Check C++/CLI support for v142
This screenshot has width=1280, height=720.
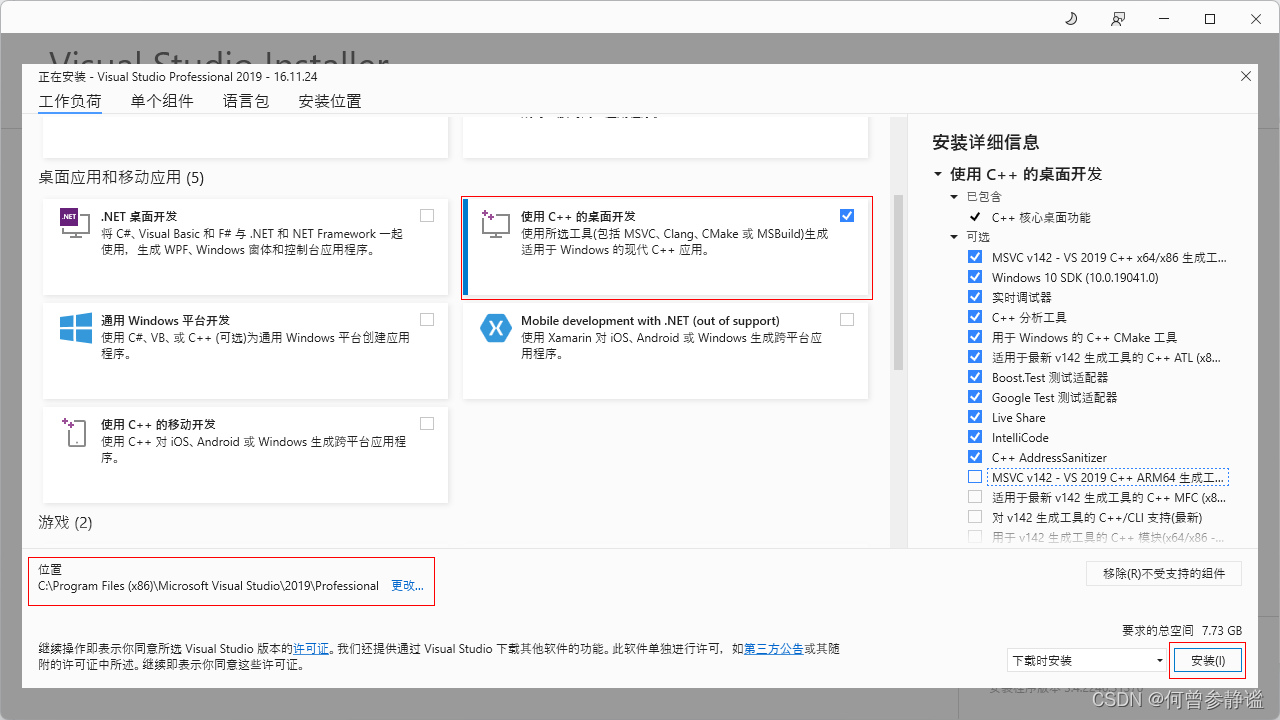point(975,517)
